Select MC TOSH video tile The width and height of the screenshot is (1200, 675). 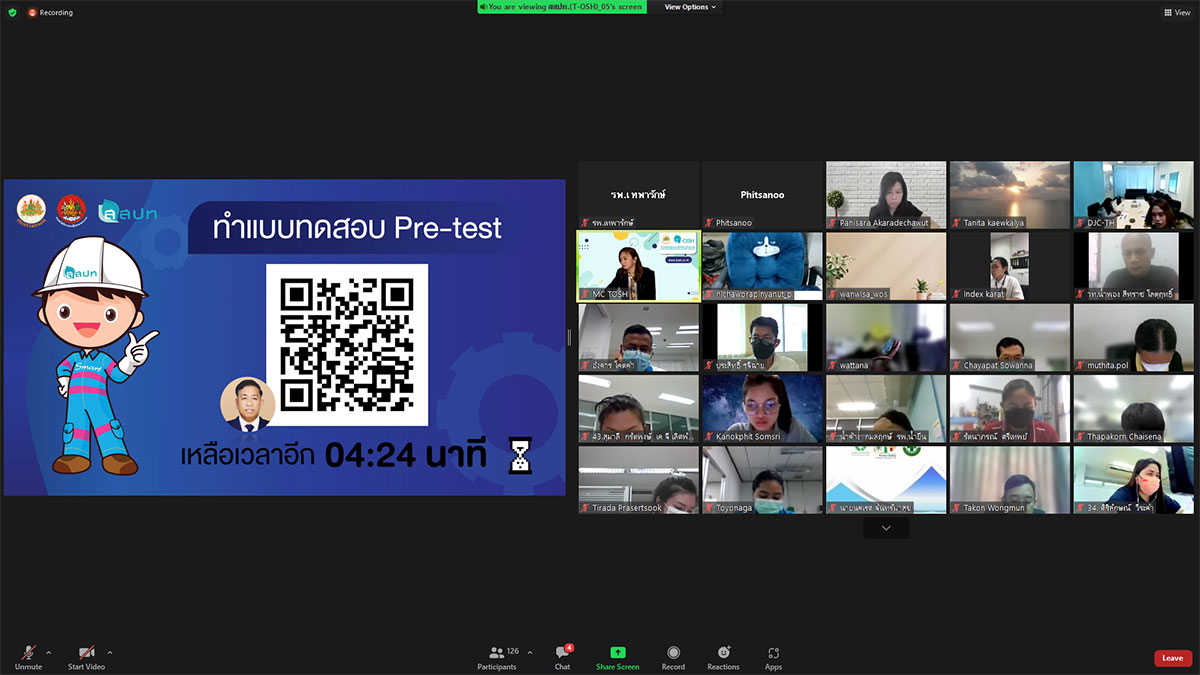[x=637, y=266]
